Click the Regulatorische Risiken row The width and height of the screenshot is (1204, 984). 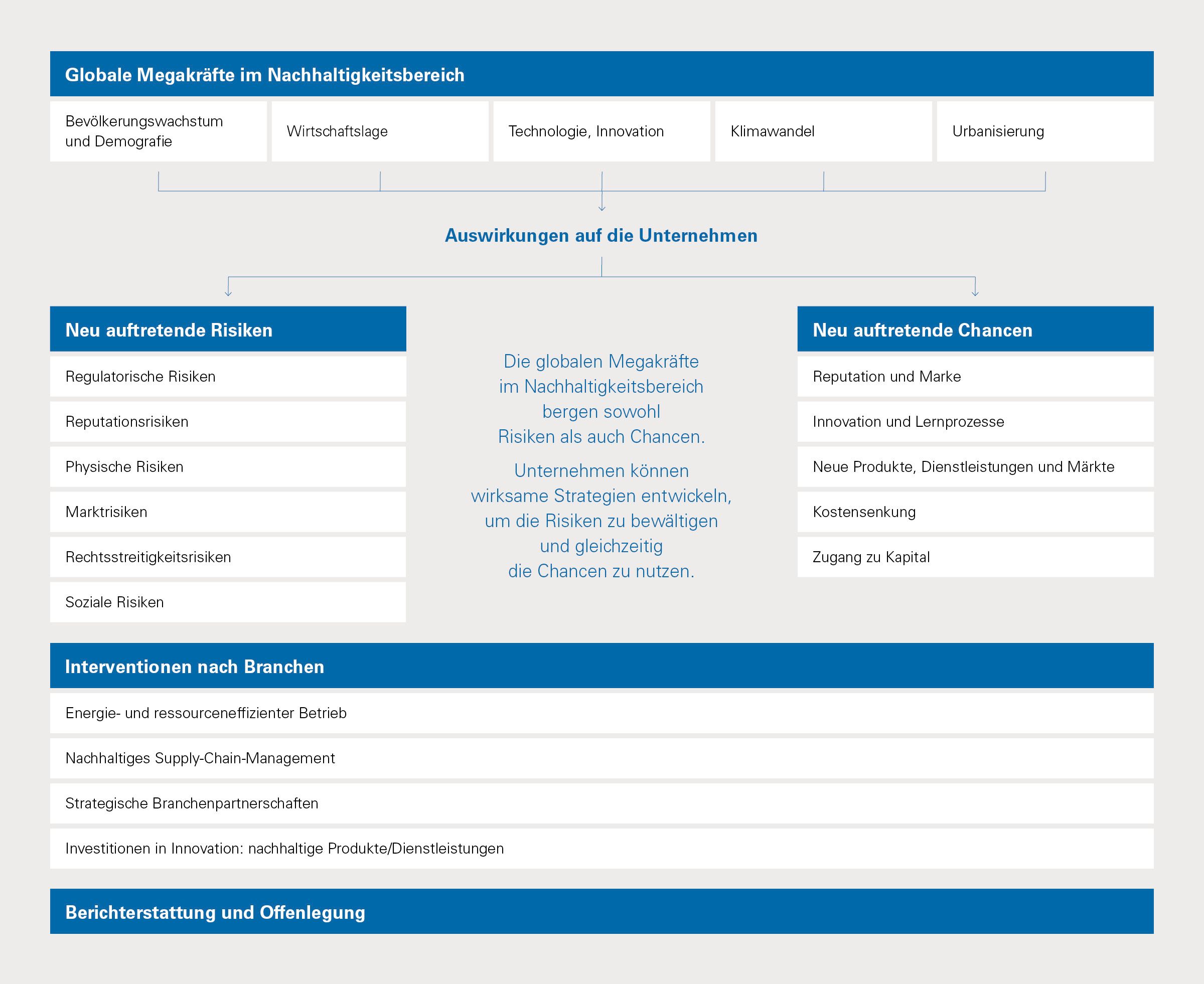pos(228,376)
